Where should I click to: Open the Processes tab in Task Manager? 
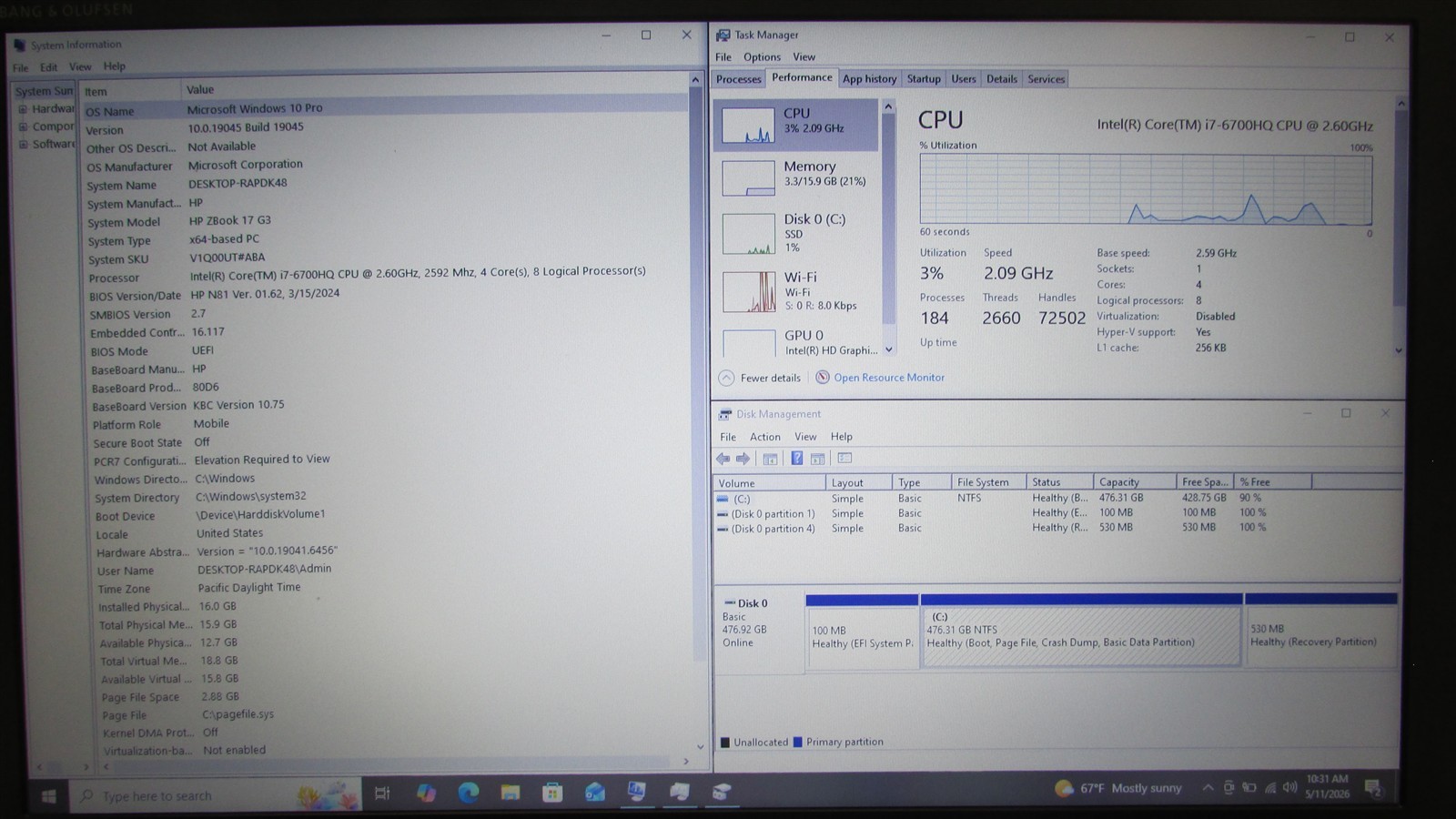pos(738,79)
